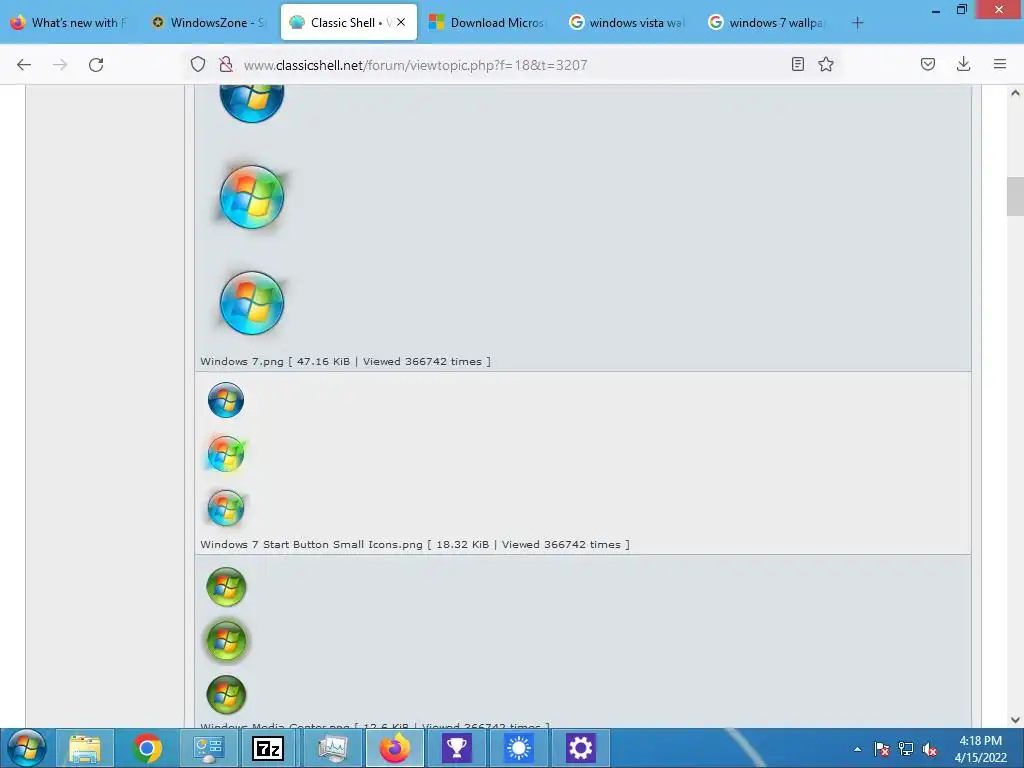Bookmark this page with the star
The height and width of the screenshot is (768, 1024).
coord(826,64)
